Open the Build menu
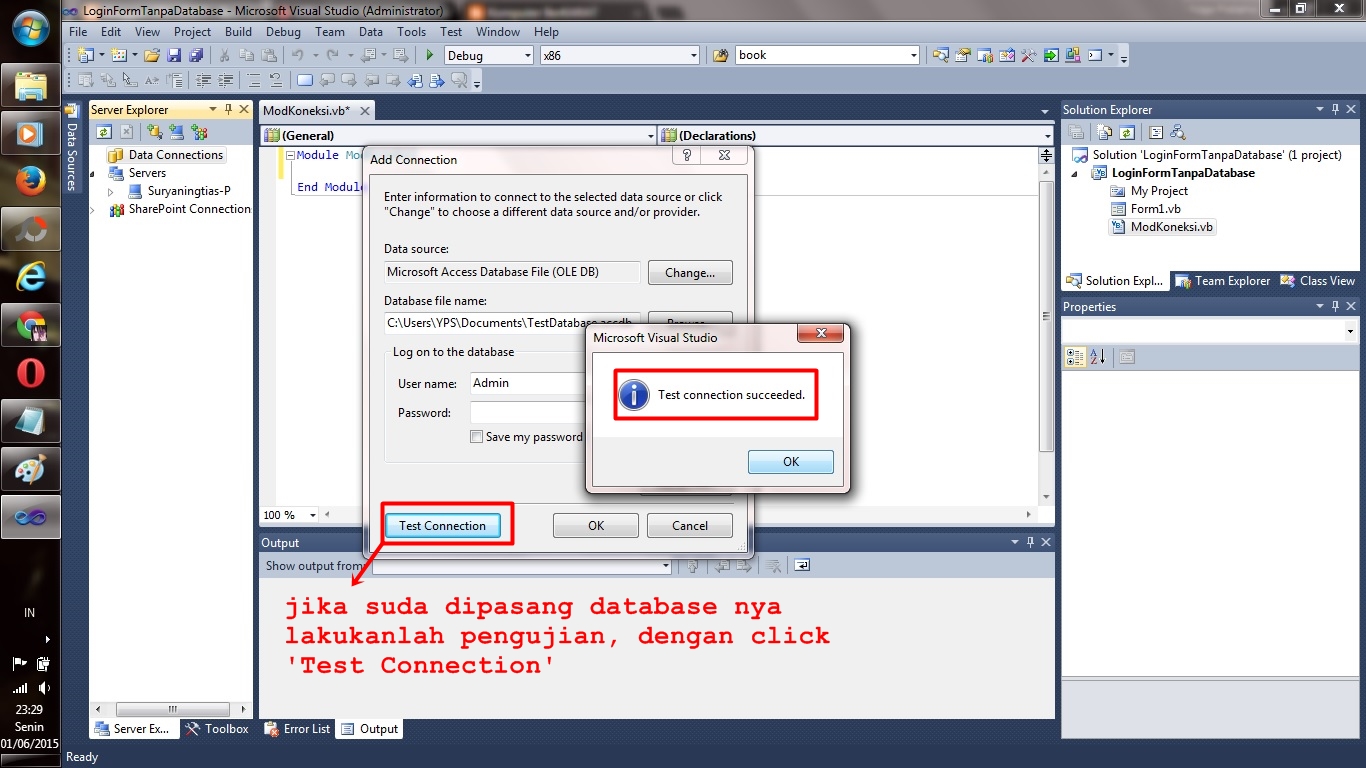Image resolution: width=1366 pixels, height=768 pixels. [x=238, y=32]
